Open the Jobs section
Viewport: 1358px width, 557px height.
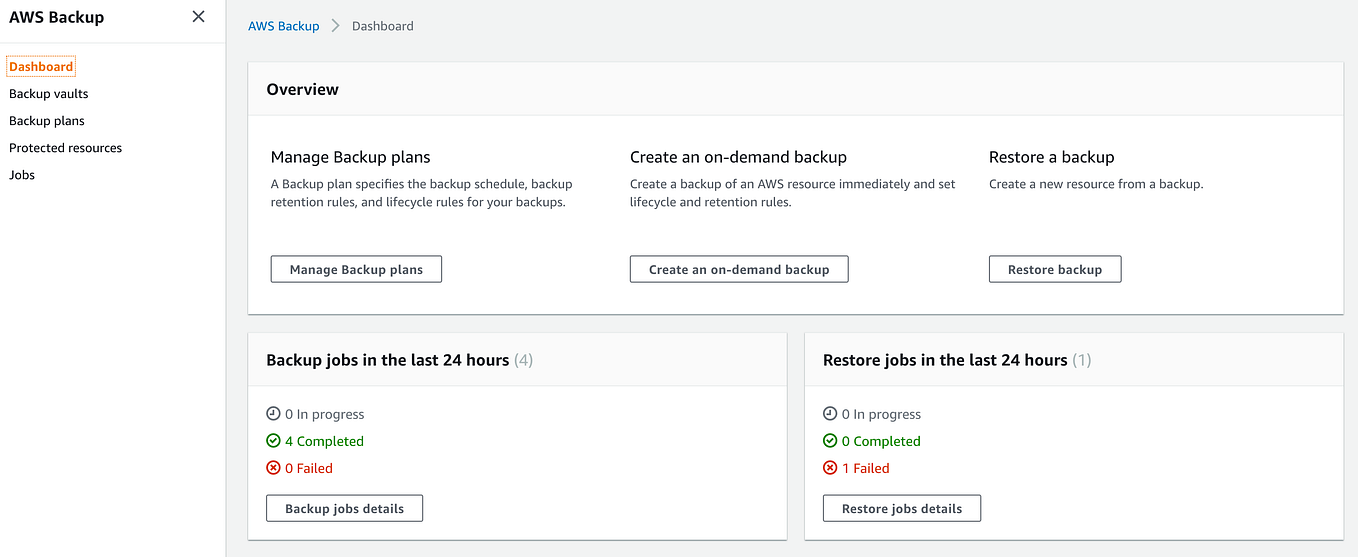pyautogui.click(x=22, y=175)
